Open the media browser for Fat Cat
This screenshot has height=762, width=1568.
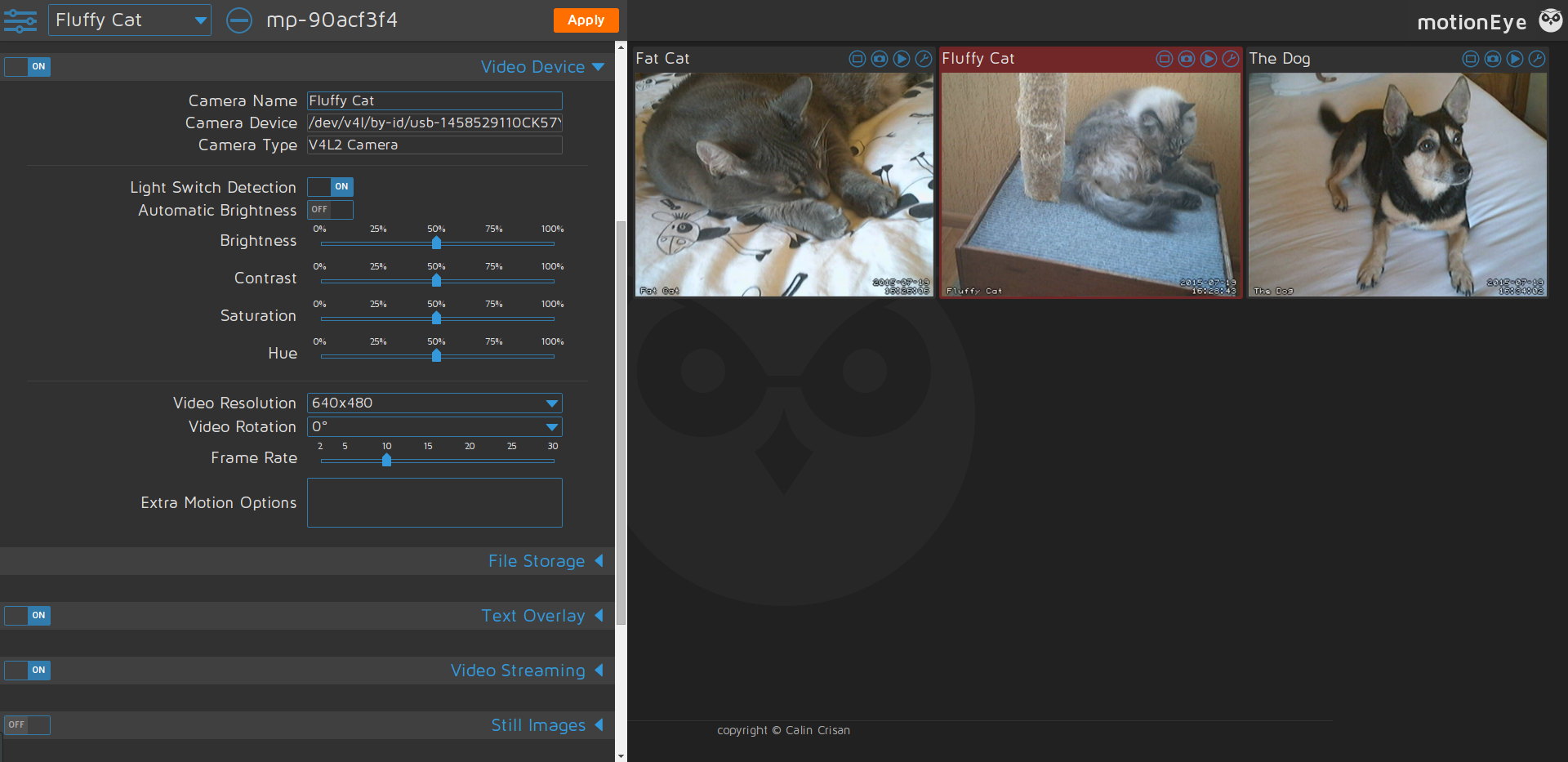click(902, 58)
